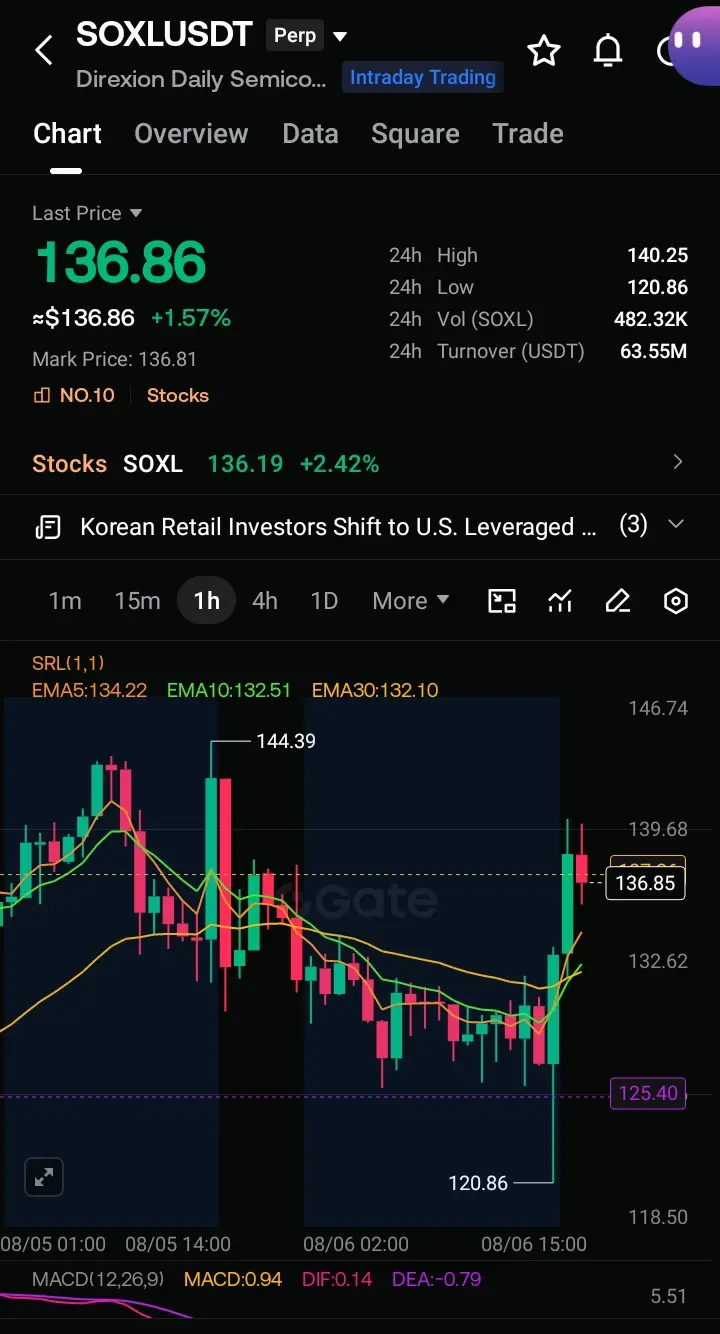720x1334 pixels.
Task: Open the More timeframes dropdown
Action: (411, 601)
